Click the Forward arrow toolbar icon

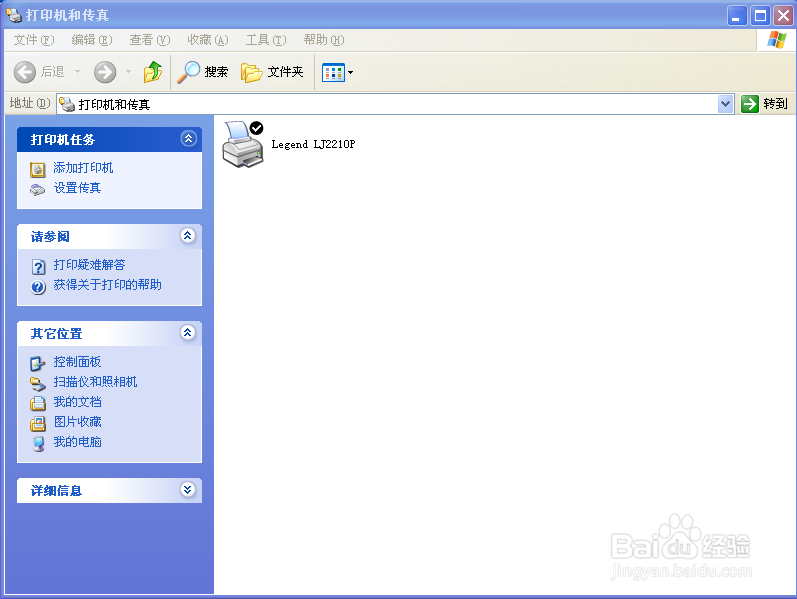pyautogui.click(x=105, y=72)
